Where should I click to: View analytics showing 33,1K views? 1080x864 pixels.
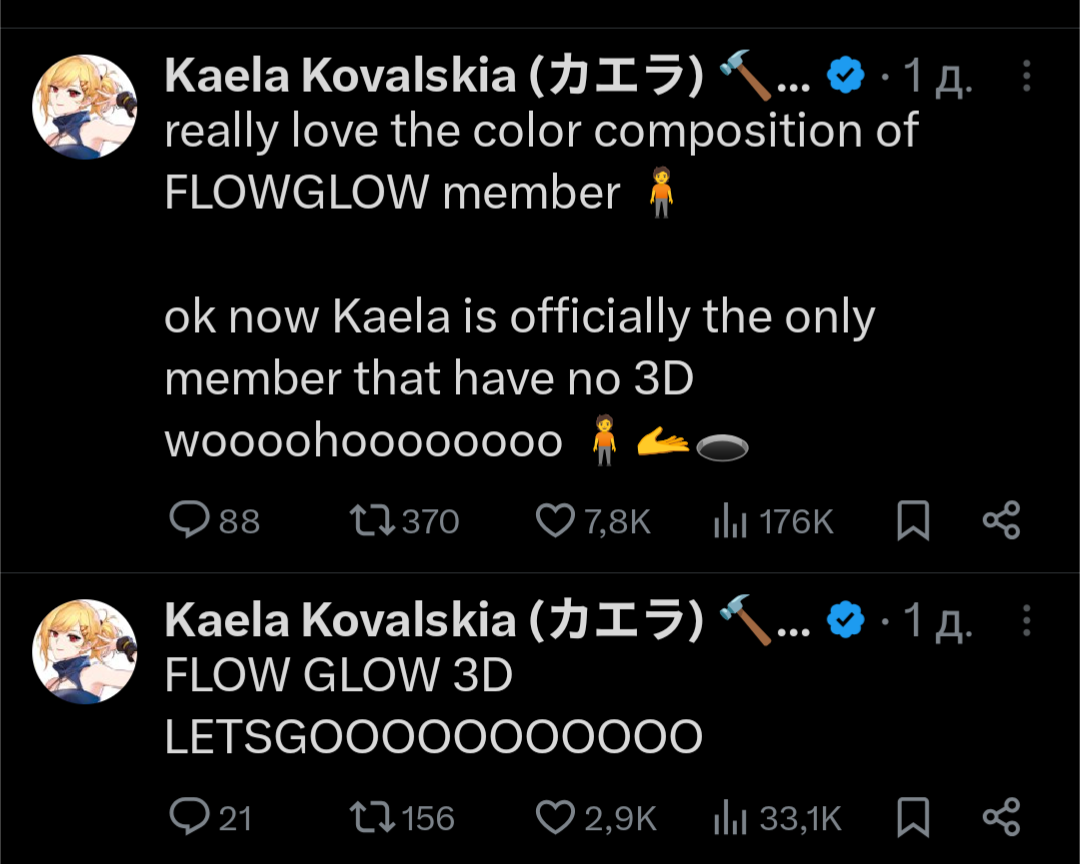tap(730, 818)
